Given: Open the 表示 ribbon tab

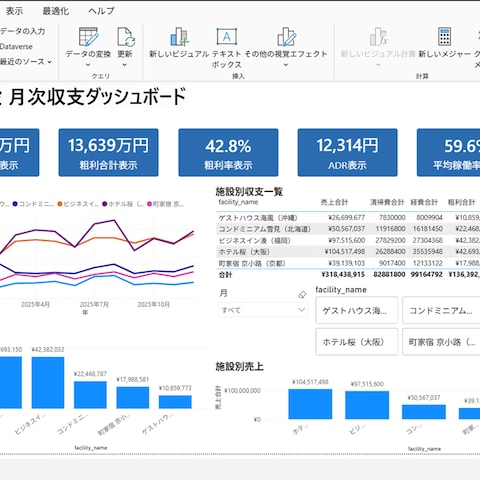Looking at the screenshot, I should point(14,11).
